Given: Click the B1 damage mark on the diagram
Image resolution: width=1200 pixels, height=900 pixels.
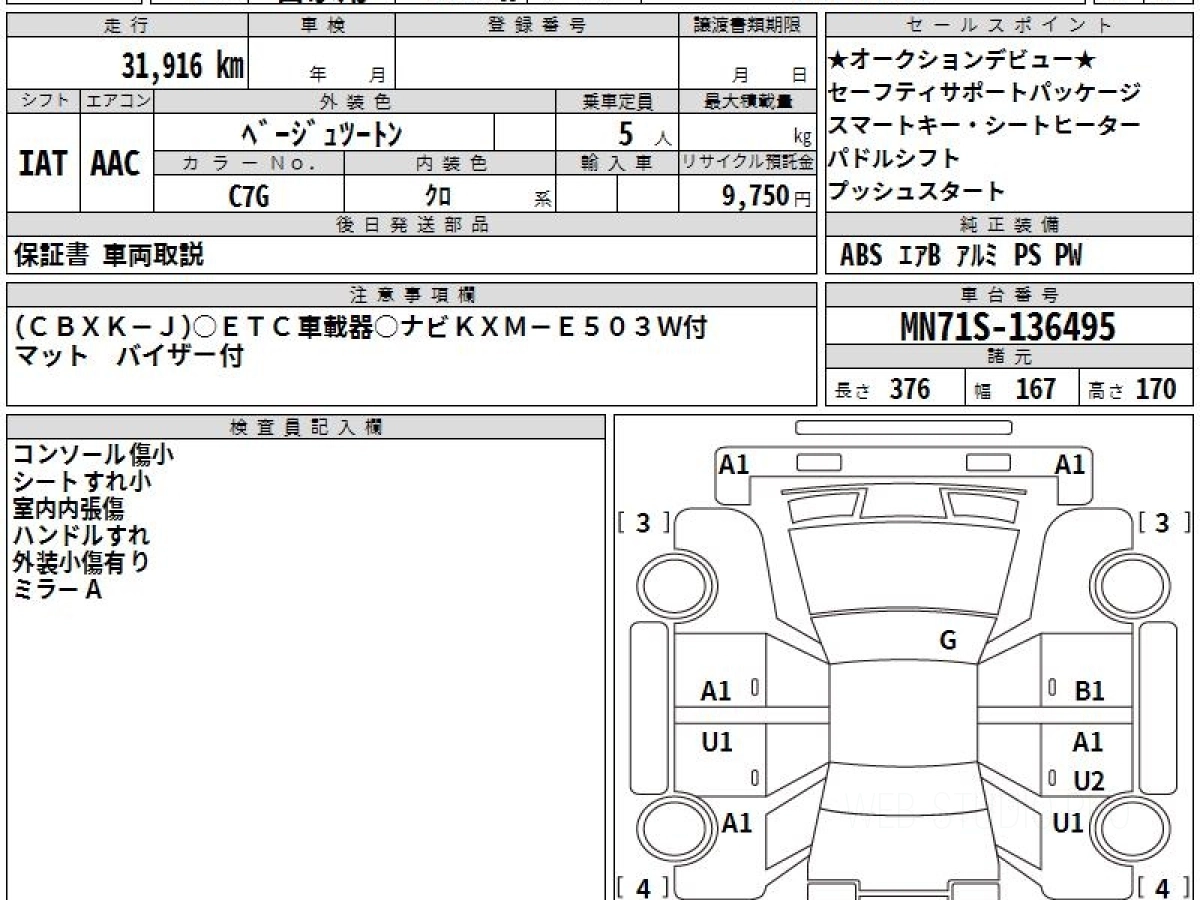Looking at the screenshot, I should 1089,690.
